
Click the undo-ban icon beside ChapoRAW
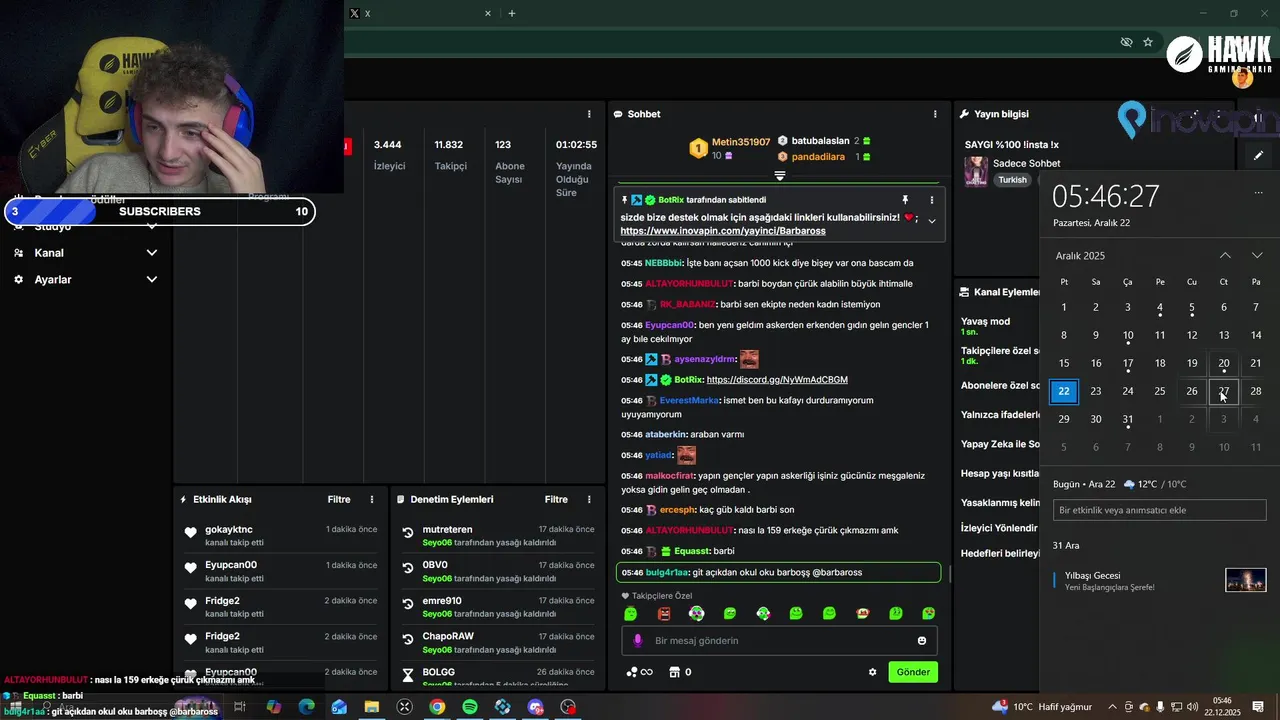[x=408, y=640]
